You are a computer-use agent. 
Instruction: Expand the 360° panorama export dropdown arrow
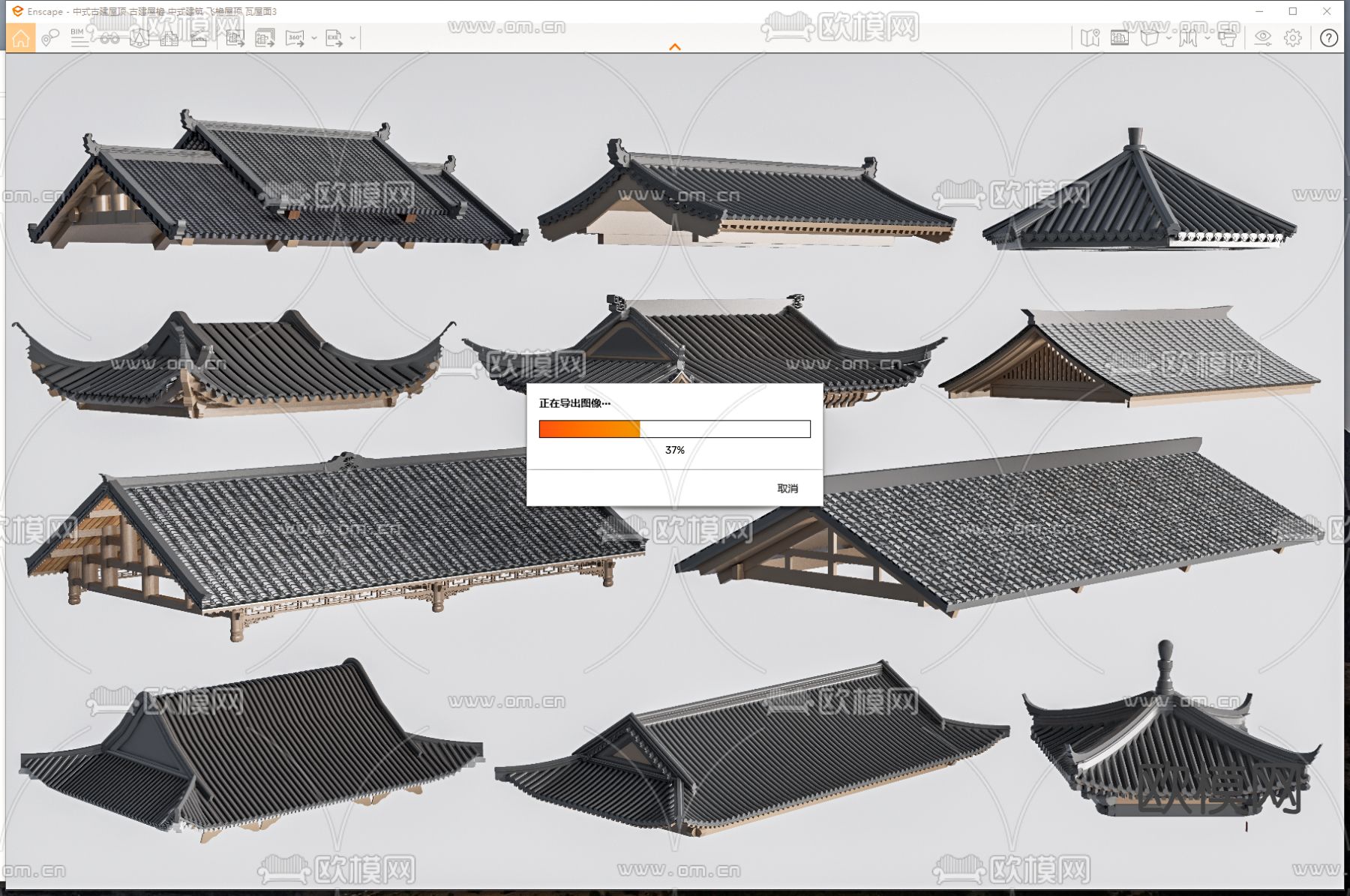pyautogui.click(x=313, y=38)
